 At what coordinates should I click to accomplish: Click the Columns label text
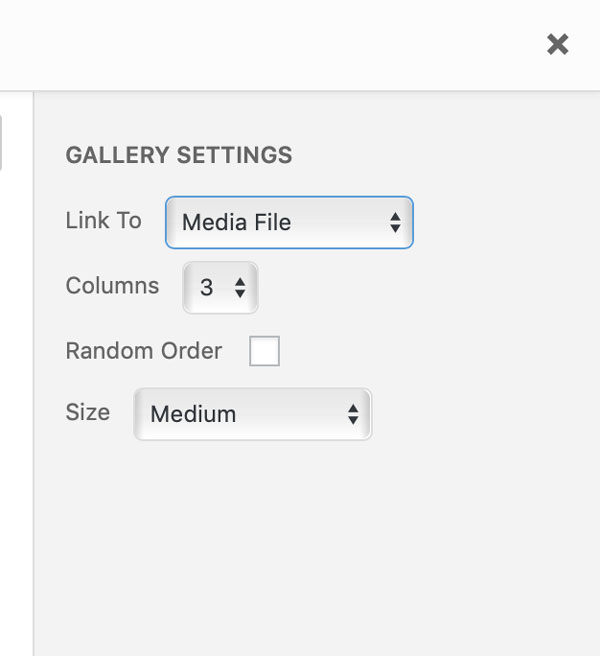coord(112,286)
